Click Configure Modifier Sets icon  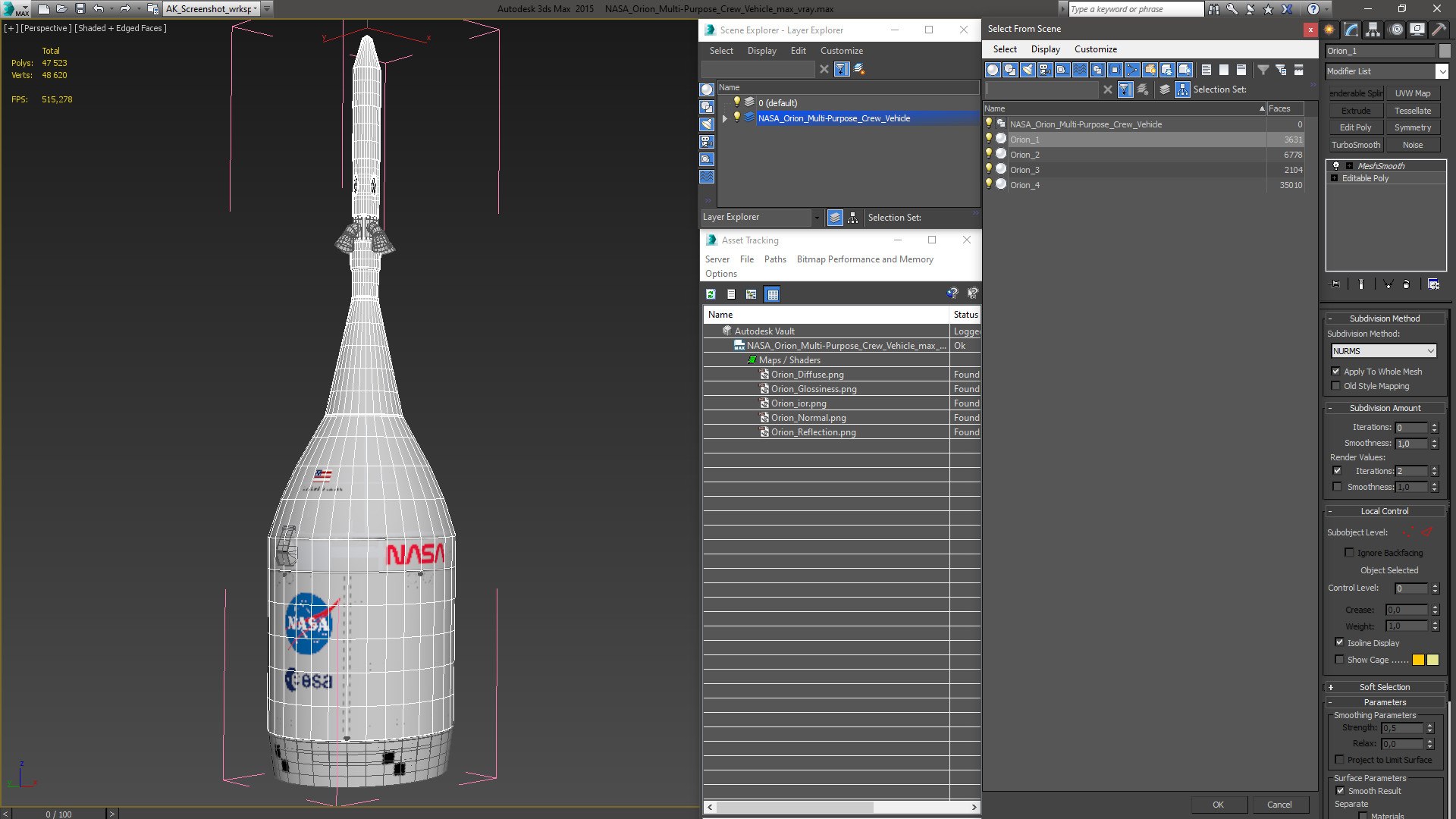(1433, 284)
